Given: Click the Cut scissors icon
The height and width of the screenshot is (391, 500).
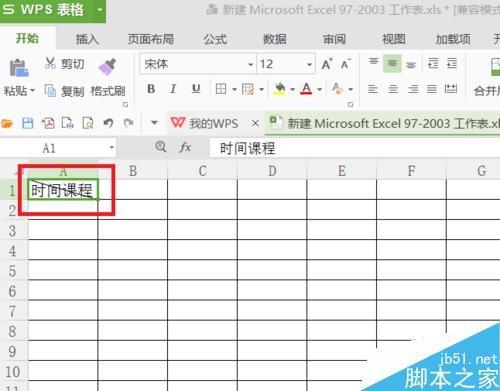Looking at the screenshot, I should 50,63.
